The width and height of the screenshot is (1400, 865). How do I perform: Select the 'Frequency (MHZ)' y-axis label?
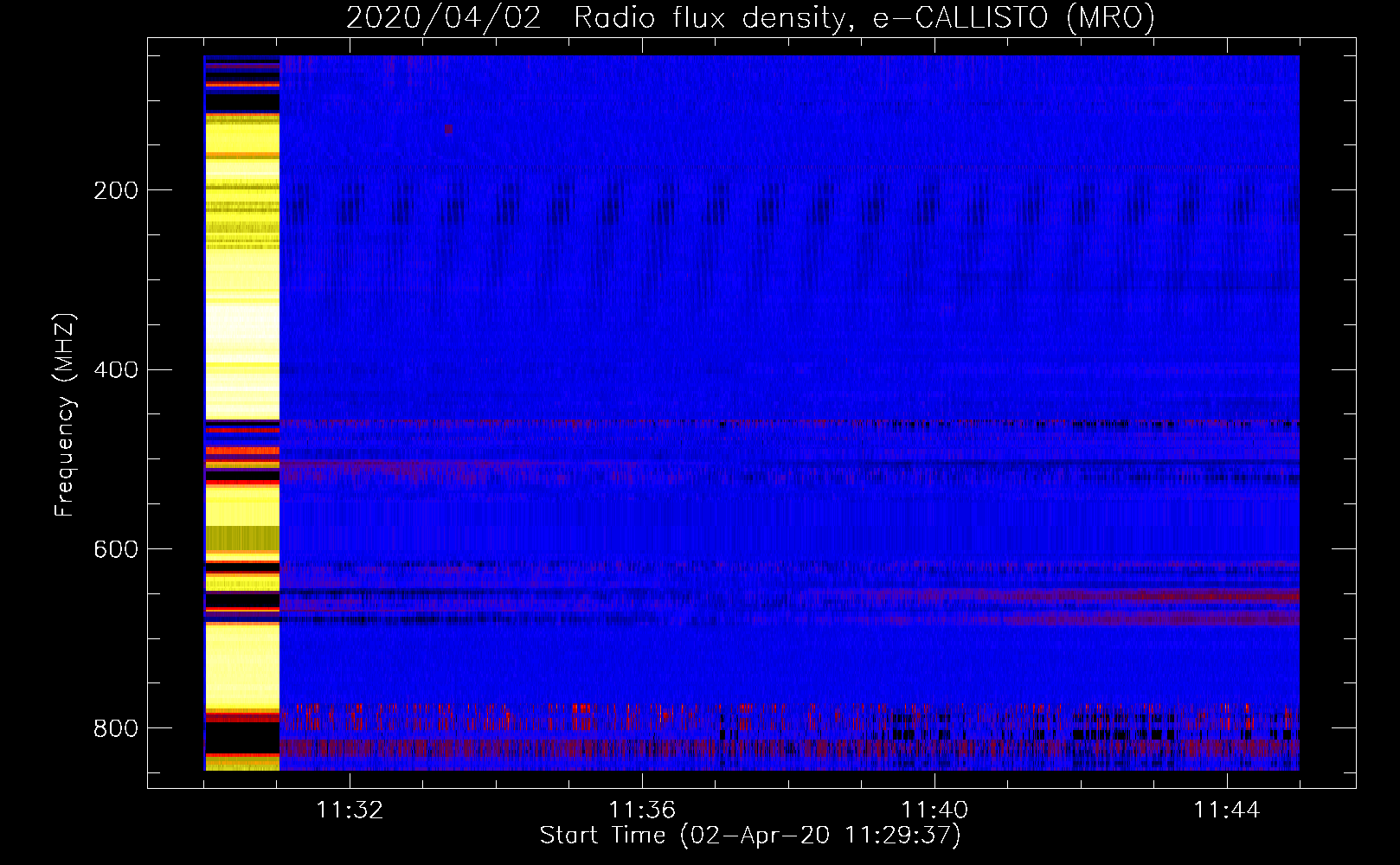[x=65, y=415]
